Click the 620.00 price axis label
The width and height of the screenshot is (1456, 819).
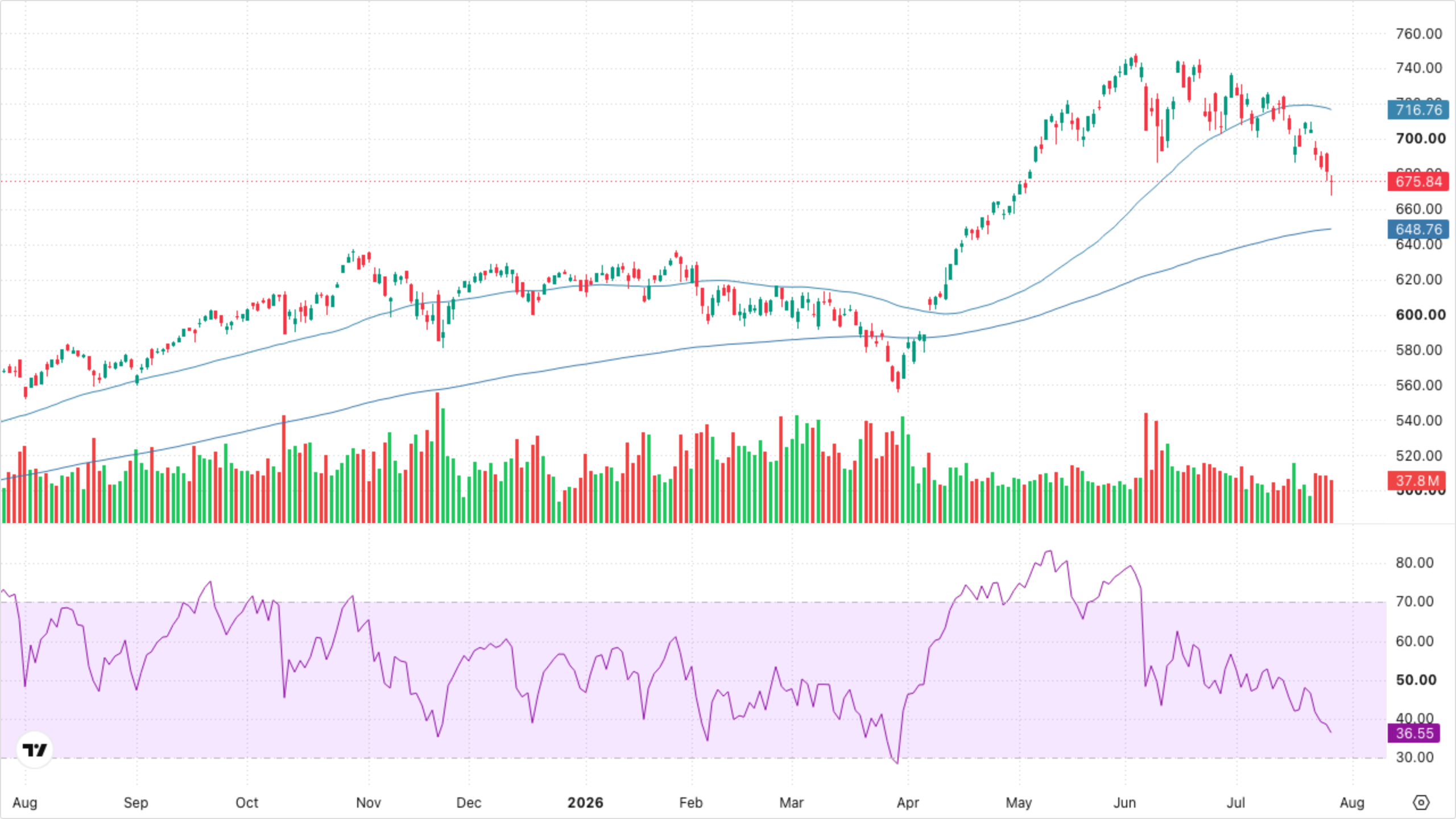pyautogui.click(x=1419, y=279)
